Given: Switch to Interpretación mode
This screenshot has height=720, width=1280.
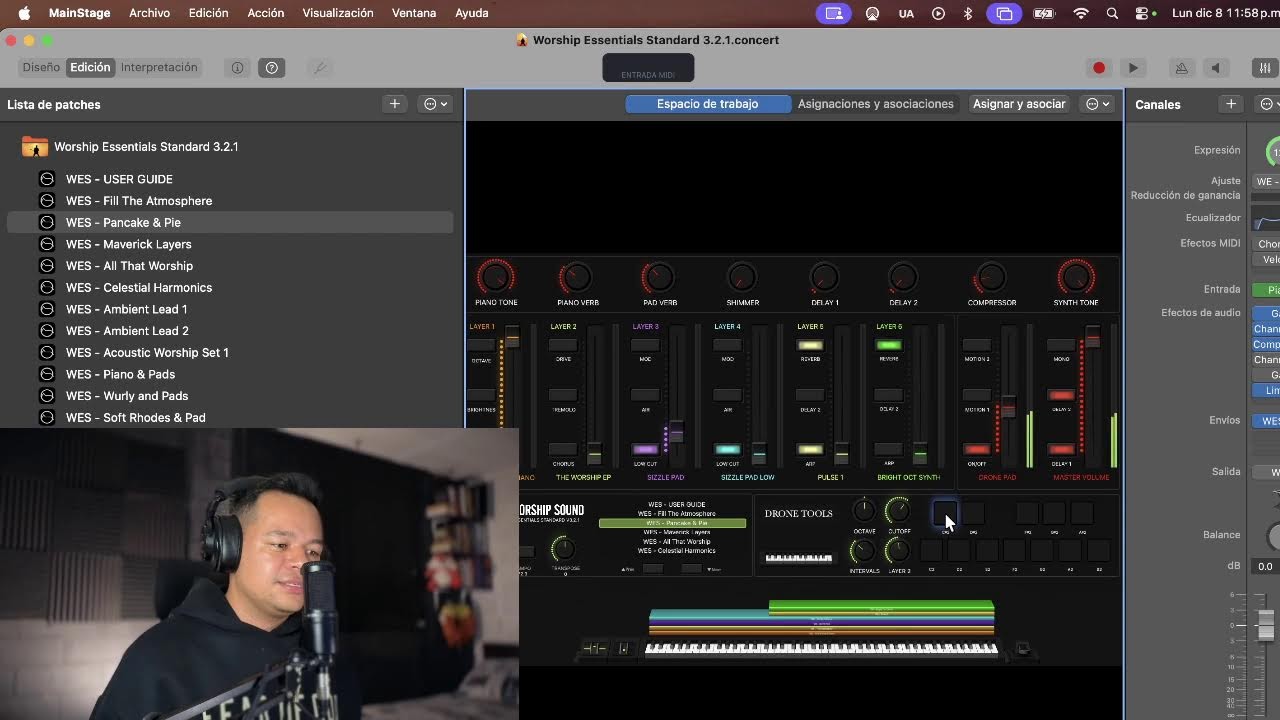Looking at the screenshot, I should [159, 67].
